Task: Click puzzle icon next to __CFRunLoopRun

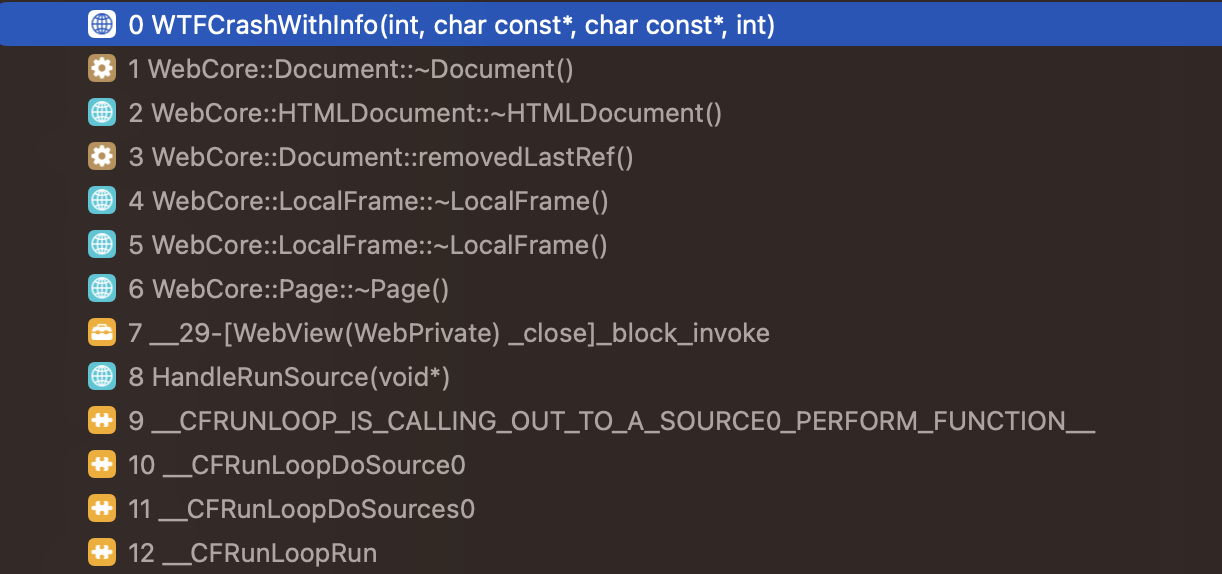Action: pos(101,553)
